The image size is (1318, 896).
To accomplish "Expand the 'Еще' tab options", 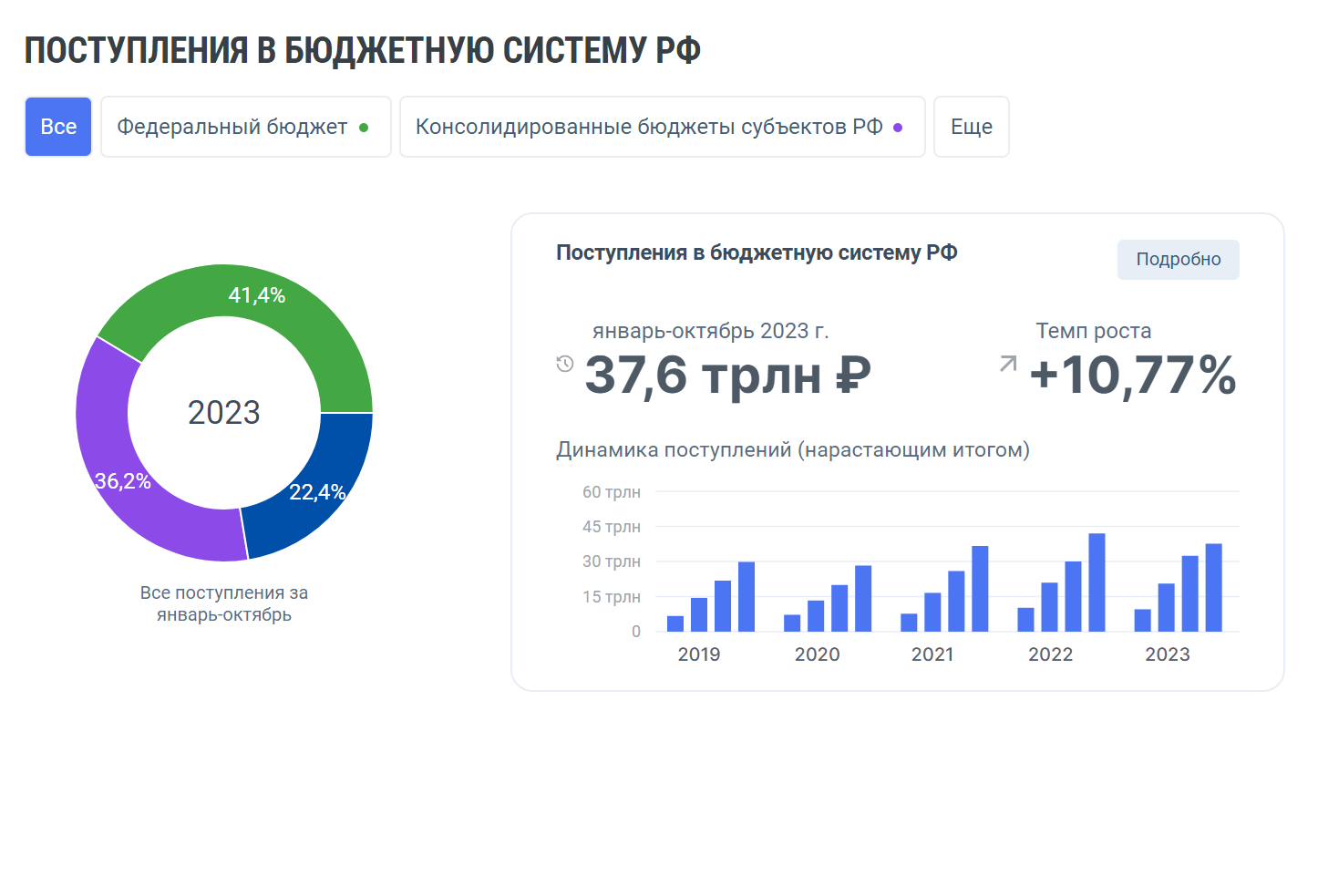I will (x=972, y=127).
